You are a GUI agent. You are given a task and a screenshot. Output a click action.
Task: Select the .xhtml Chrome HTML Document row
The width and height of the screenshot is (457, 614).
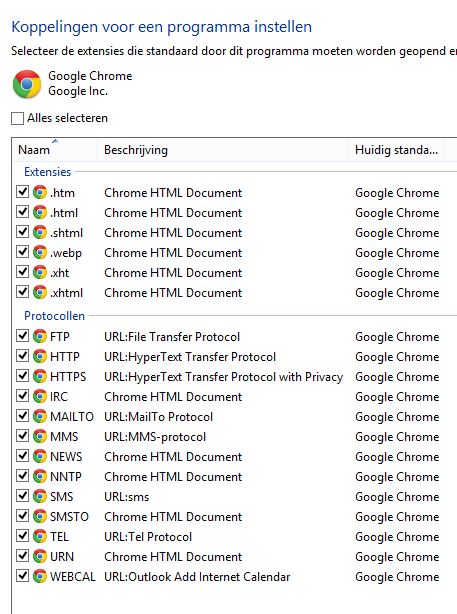(235, 293)
